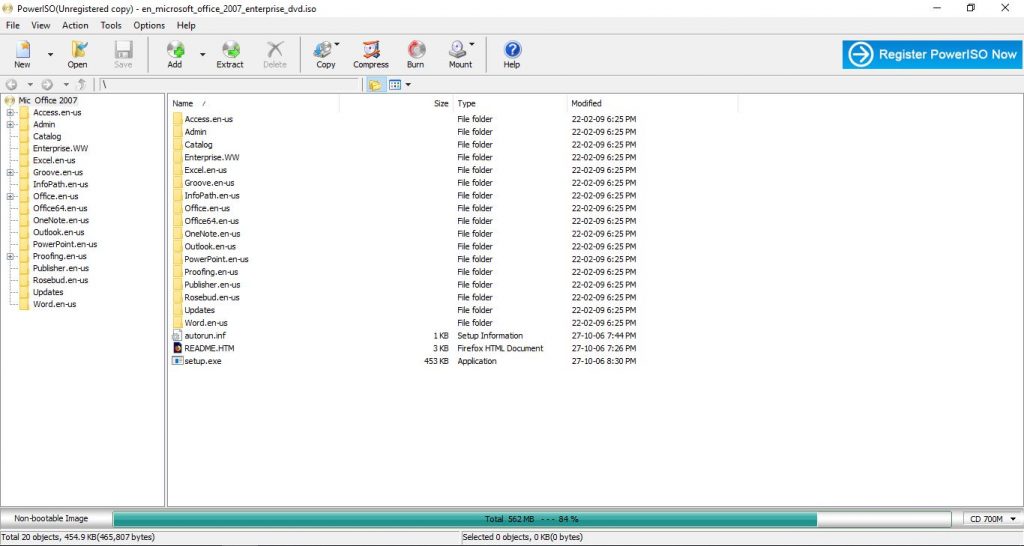The width and height of the screenshot is (1024, 546).
Task: Click the Forward navigation arrow icon
Action: [47, 85]
